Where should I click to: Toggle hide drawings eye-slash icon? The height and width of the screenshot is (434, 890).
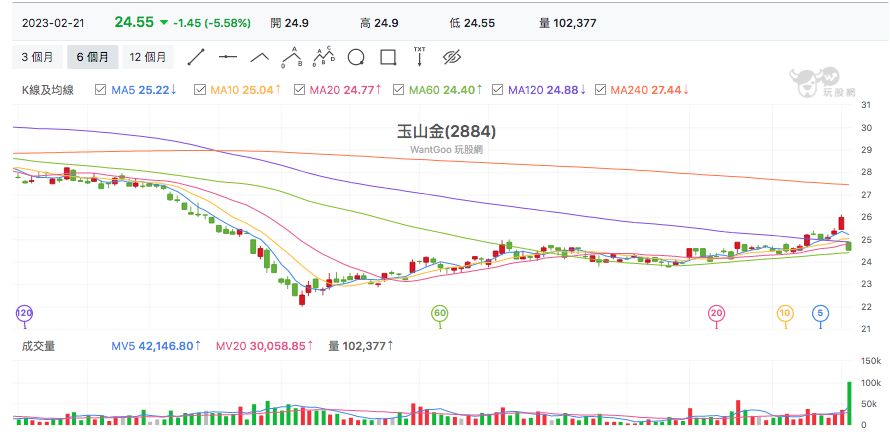click(452, 57)
